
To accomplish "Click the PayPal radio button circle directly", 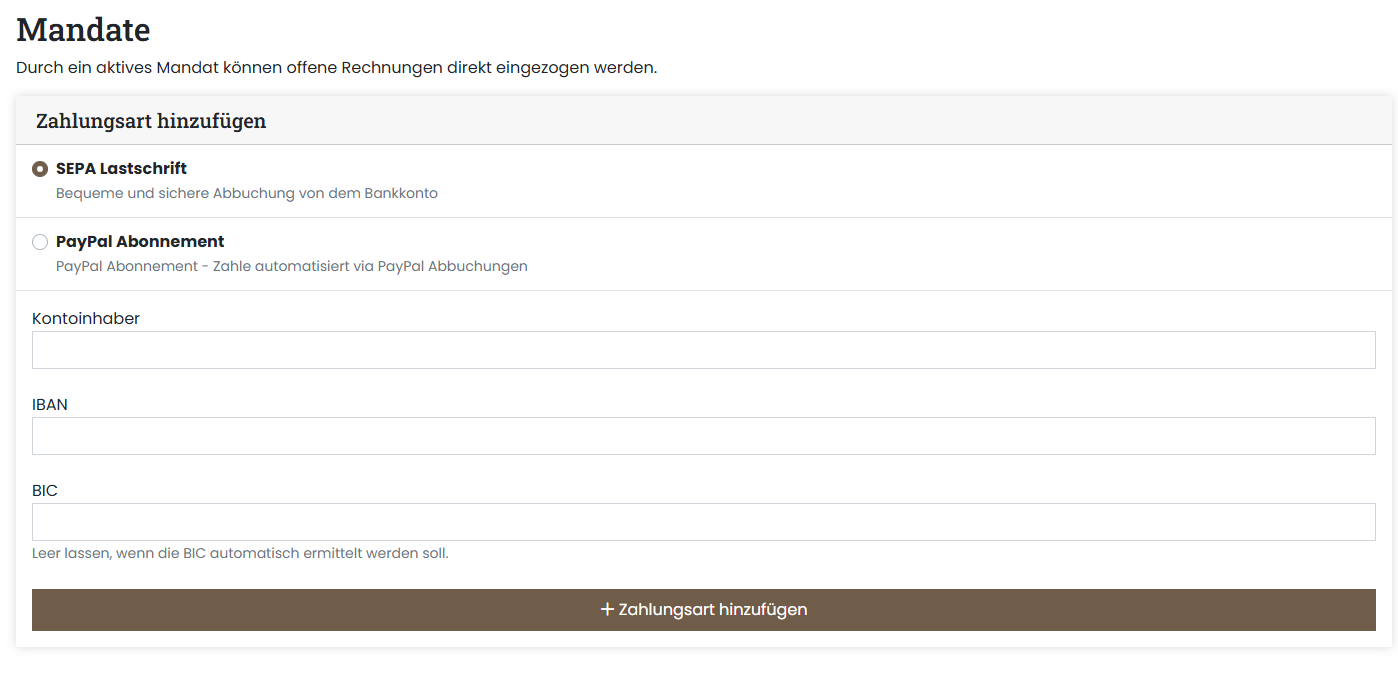I will tap(40, 241).
